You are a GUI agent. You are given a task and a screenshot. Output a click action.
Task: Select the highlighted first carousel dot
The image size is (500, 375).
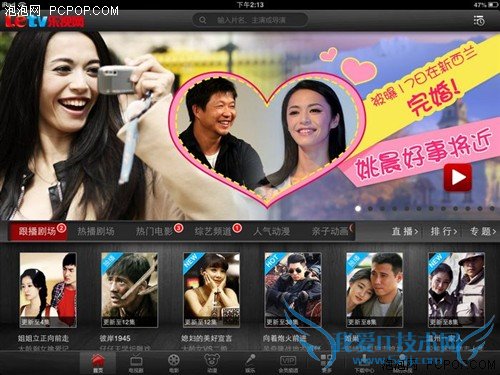(358, 208)
